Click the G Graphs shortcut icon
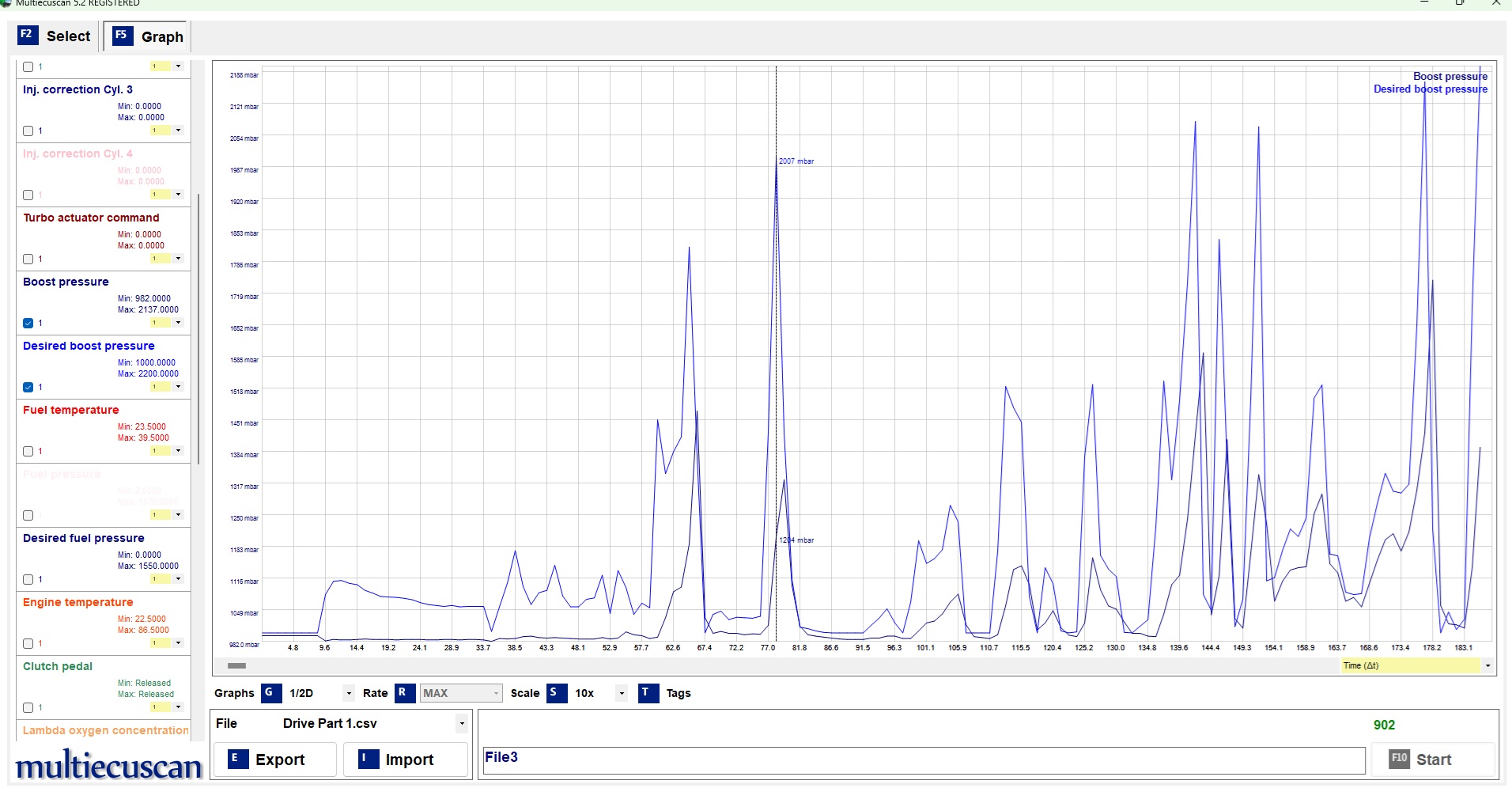Image resolution: width=1512 pixels, height=788 pixels. click(270, 693)
